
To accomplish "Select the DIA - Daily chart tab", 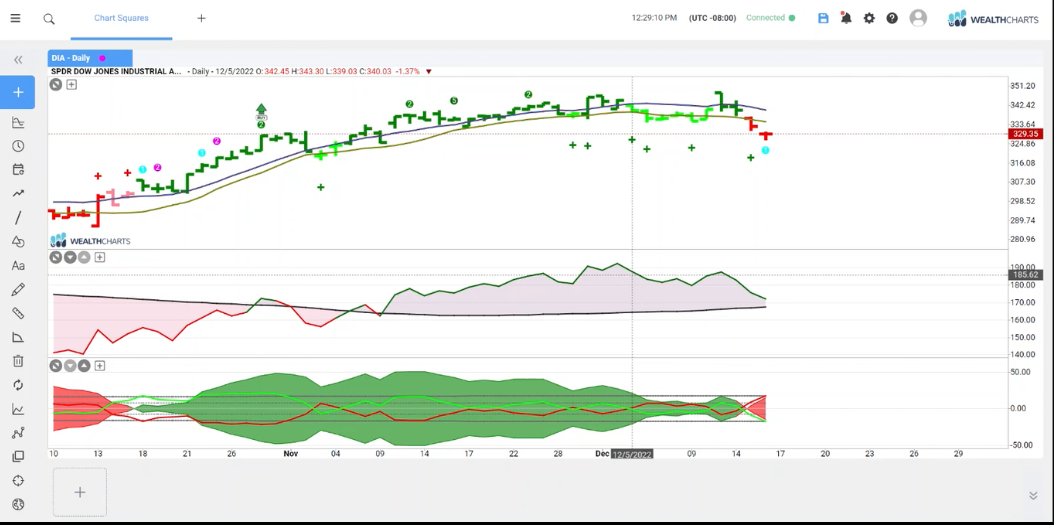I will [x=90, y=58].
